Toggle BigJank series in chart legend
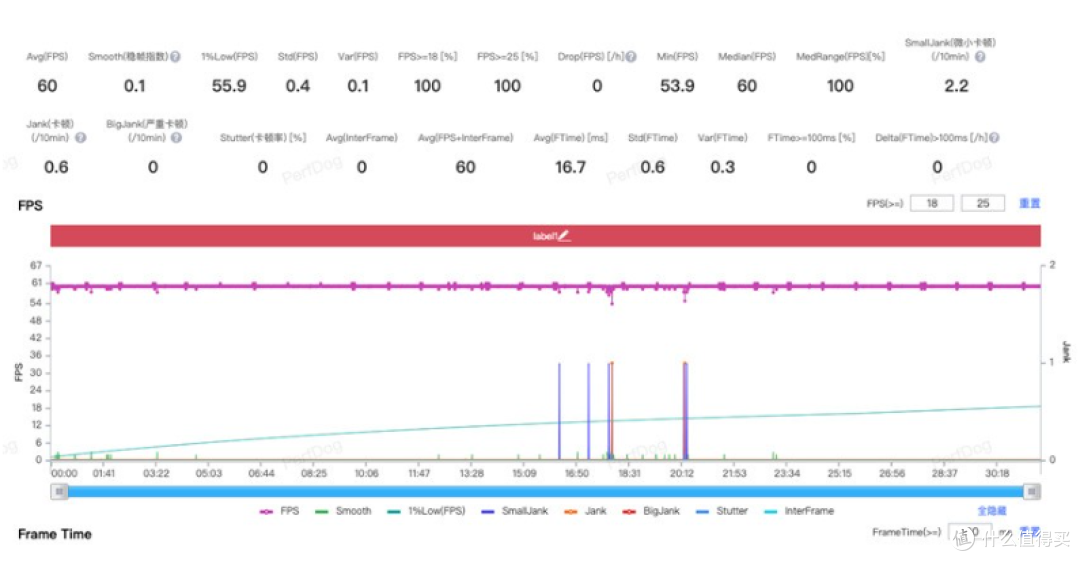The height and width of the screenshot is (561, 1080). pyautogui.click(x=651, y=511)
